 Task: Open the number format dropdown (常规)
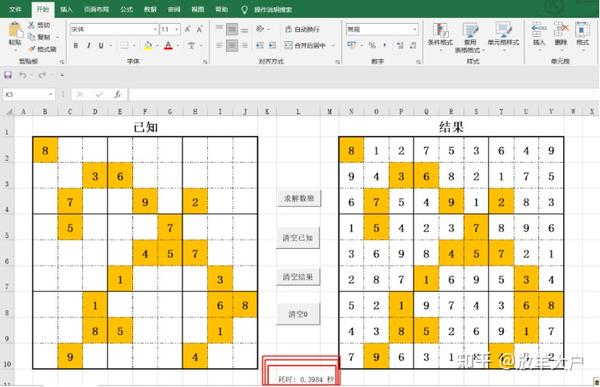click(415, 29)
